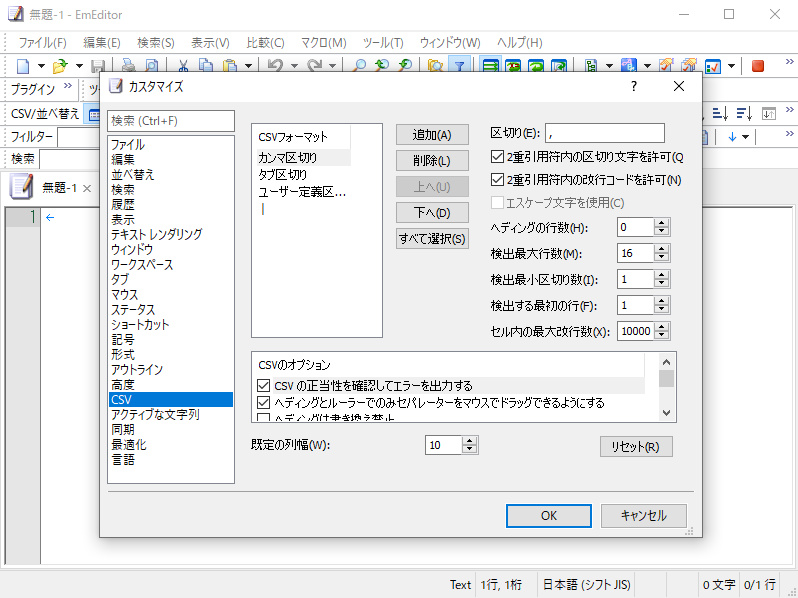
Task: Click the blue down arrow in Filter toolbar
Action: point(732,137)
